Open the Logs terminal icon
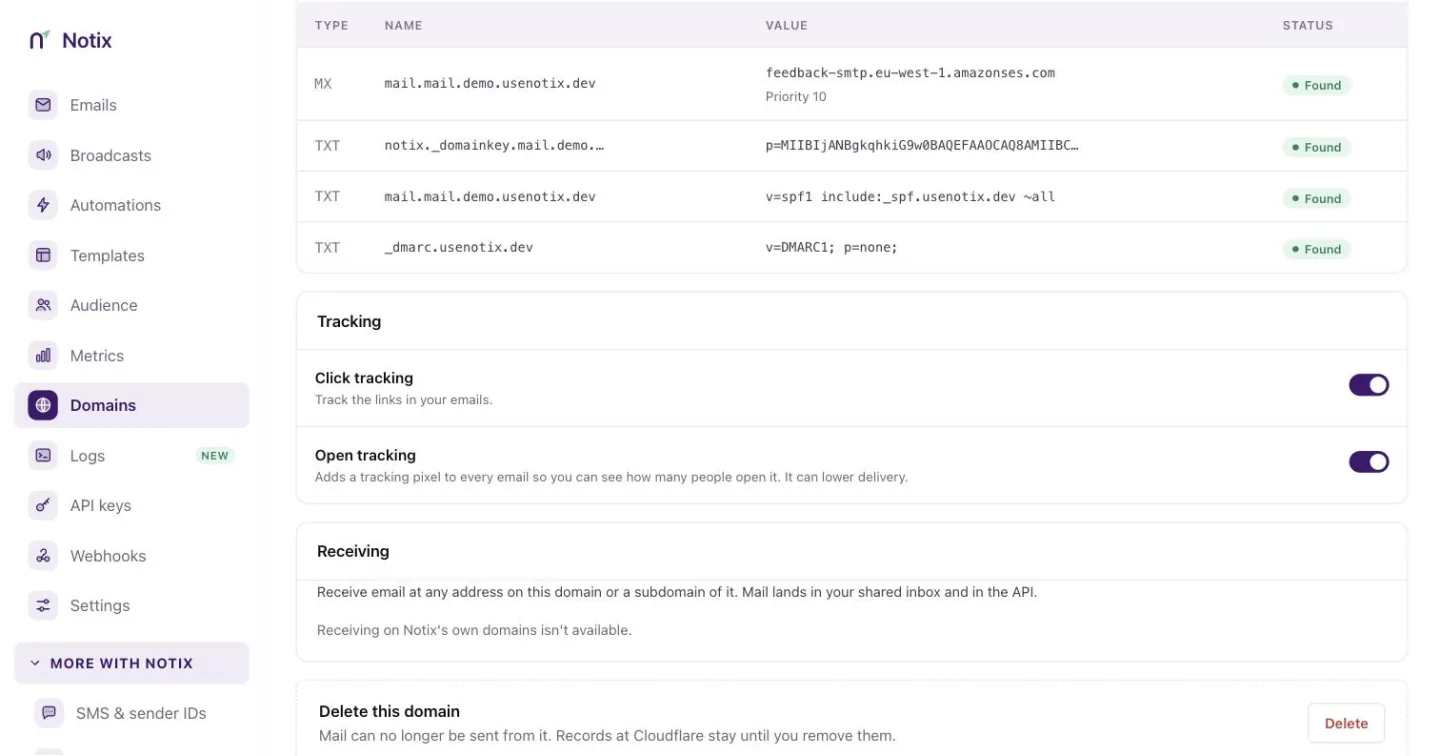 [43, 455]
